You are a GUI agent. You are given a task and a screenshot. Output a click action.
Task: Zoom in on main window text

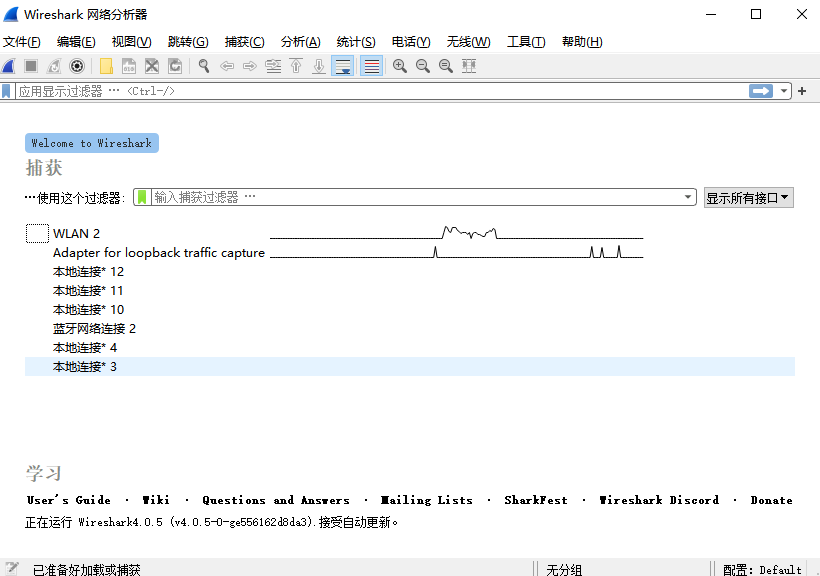point(400,66)
